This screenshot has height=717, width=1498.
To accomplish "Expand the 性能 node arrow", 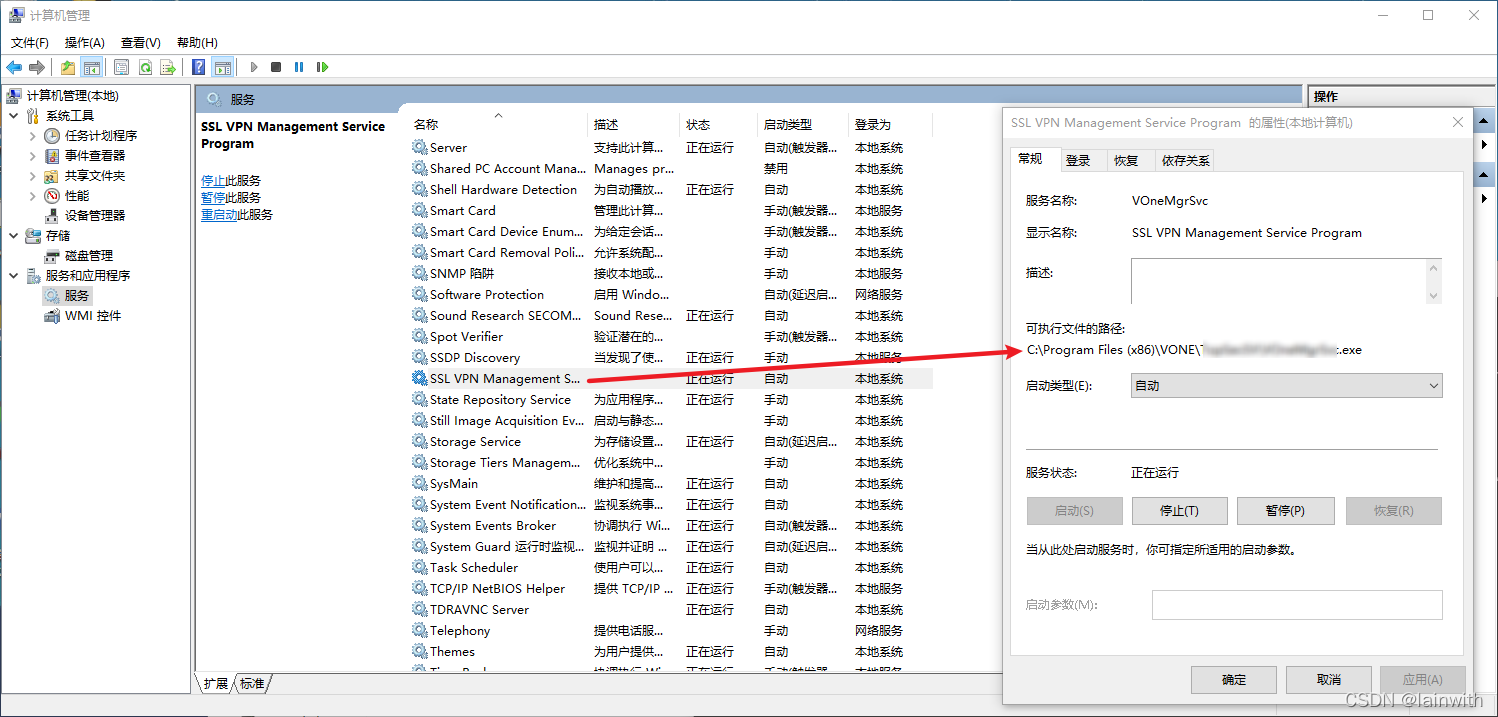I will [33, 196].
